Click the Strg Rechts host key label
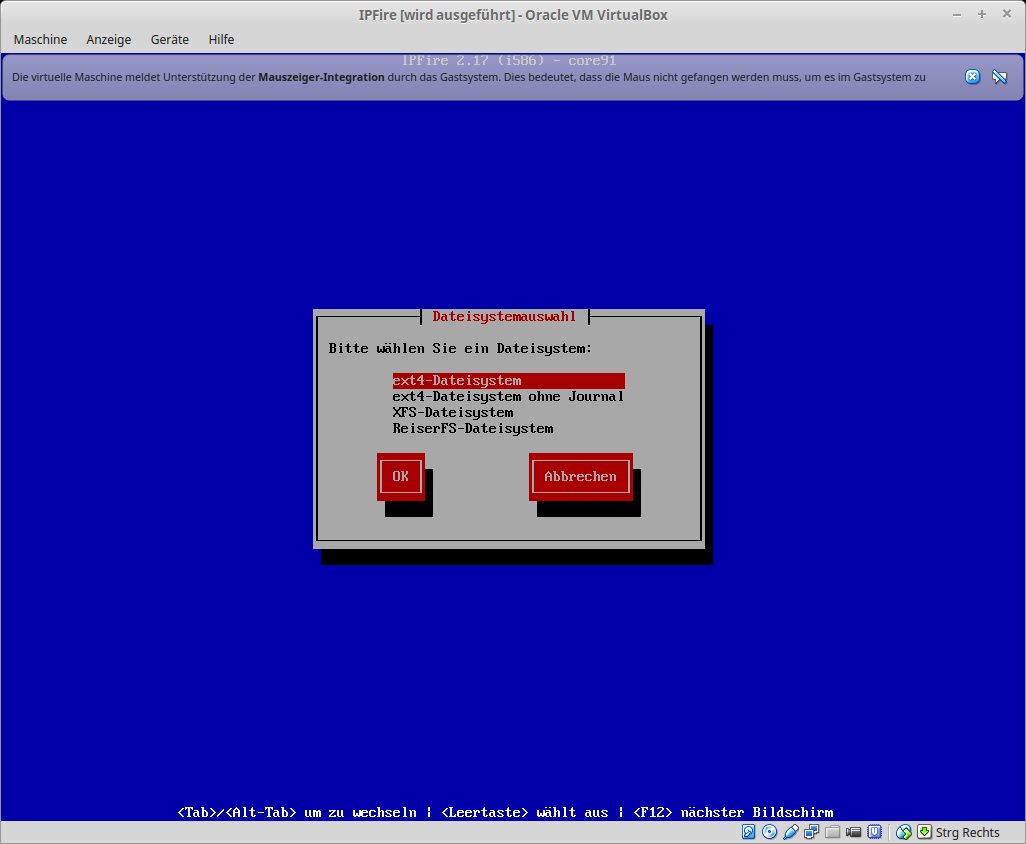1026x844 pixels. pos(967,832)
